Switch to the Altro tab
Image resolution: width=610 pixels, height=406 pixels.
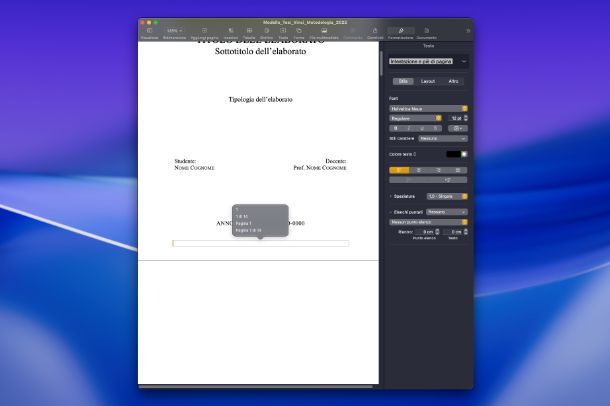click(453, 80)
